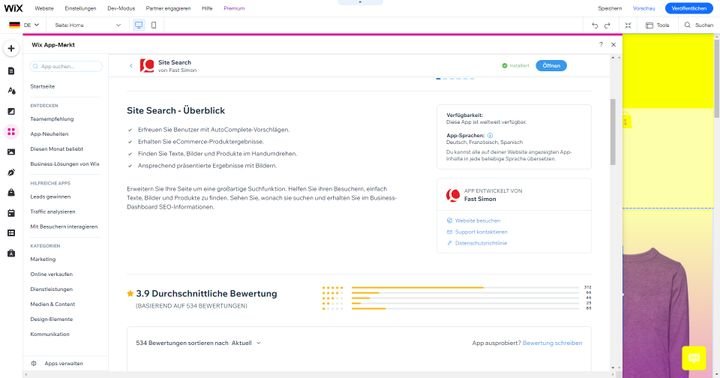
Task: Click the Öffnen button for Site Search
Action: [551, 66]
